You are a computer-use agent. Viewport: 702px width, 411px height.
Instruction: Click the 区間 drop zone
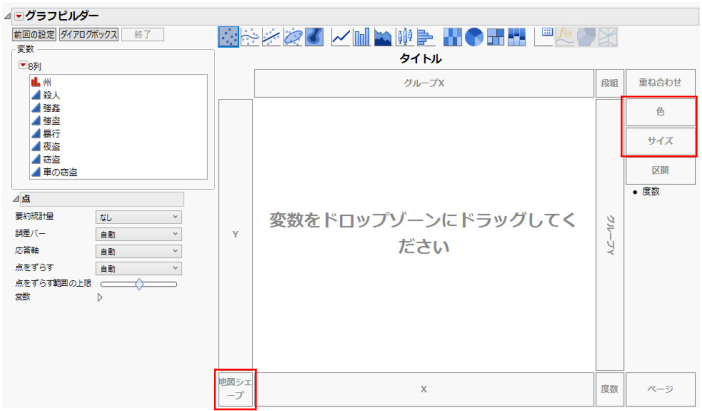pos(660,170)
